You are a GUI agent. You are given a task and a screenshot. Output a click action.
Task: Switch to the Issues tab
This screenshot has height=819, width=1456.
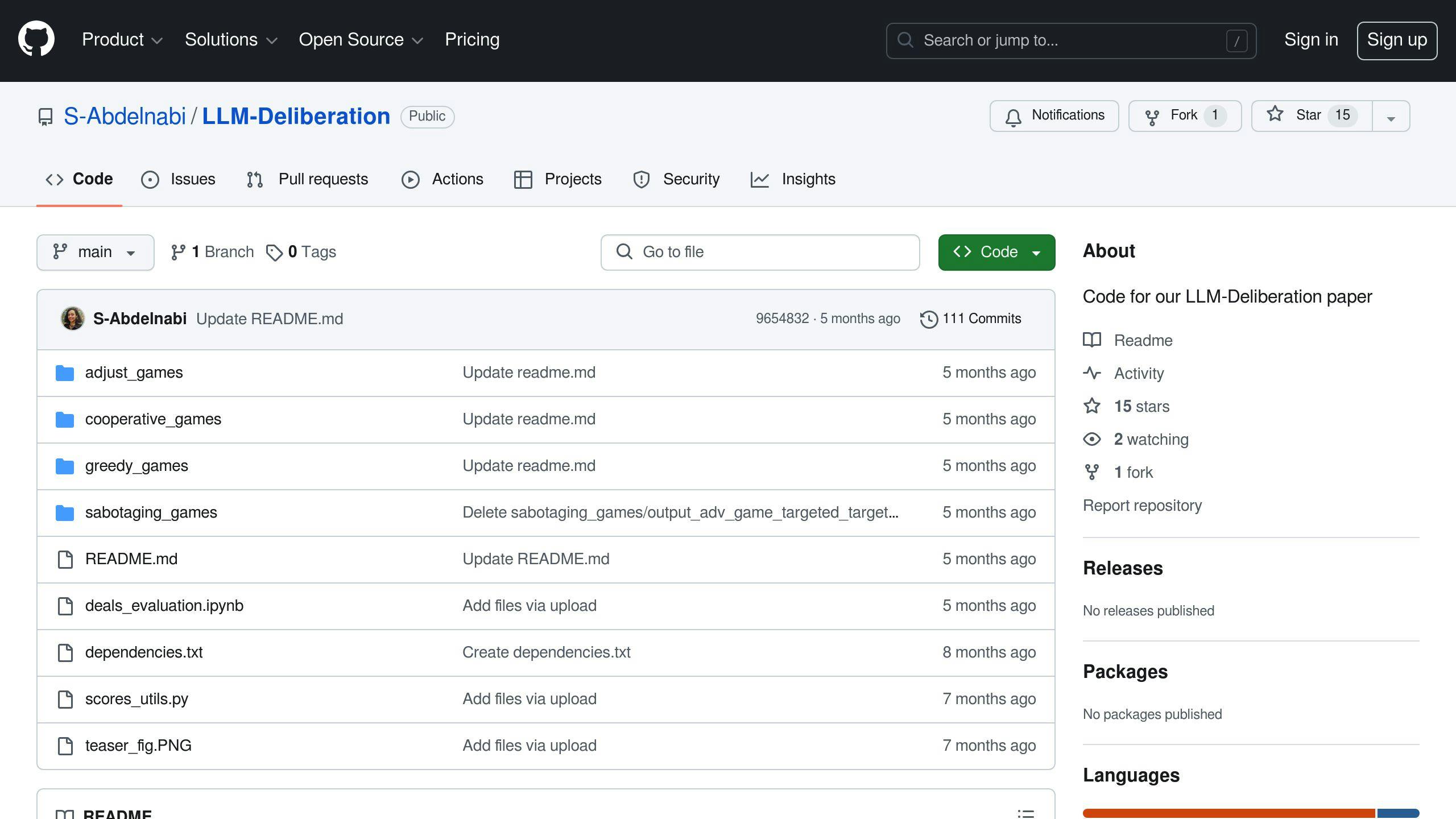pyautogui.click(x=178, y=179)
